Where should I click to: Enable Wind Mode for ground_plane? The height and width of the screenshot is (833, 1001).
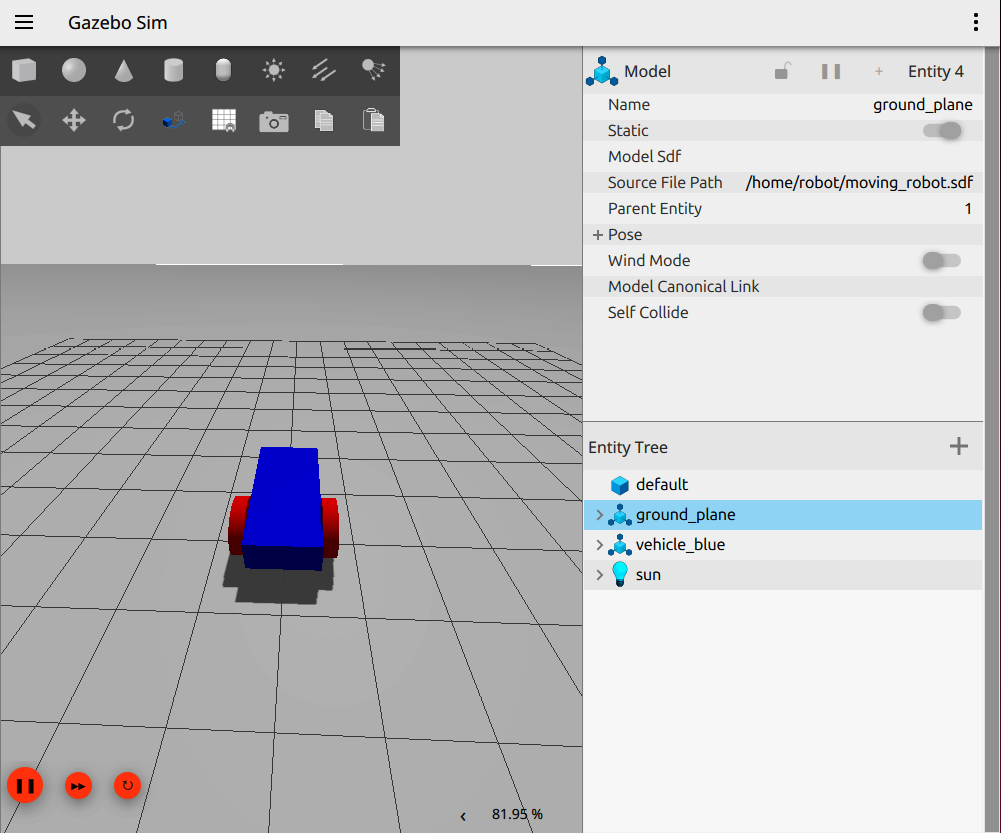click(941, 260)
